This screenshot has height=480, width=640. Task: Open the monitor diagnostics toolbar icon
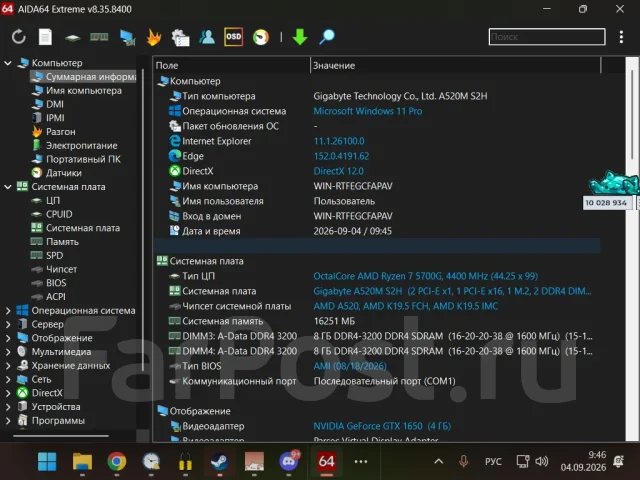127,38
